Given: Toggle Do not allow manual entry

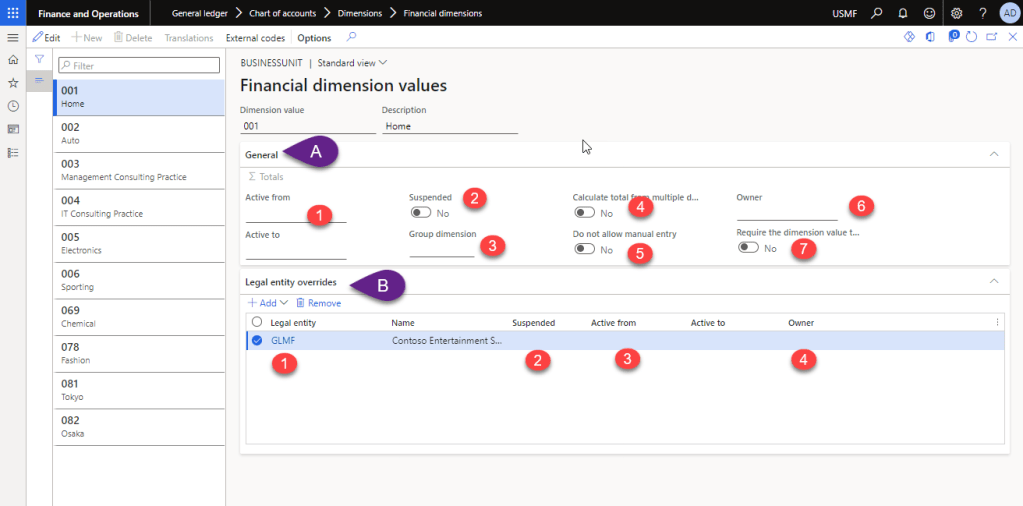Looking at the screenshot, I should coord(584,249).
